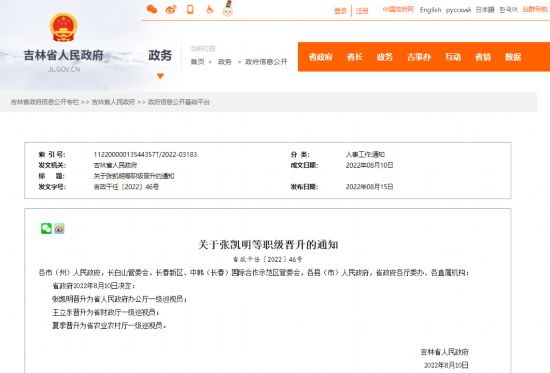This screenshot has width=550, height=373.
Task: Open the 吉事办 navigation tab
Action: coord(419,57)
